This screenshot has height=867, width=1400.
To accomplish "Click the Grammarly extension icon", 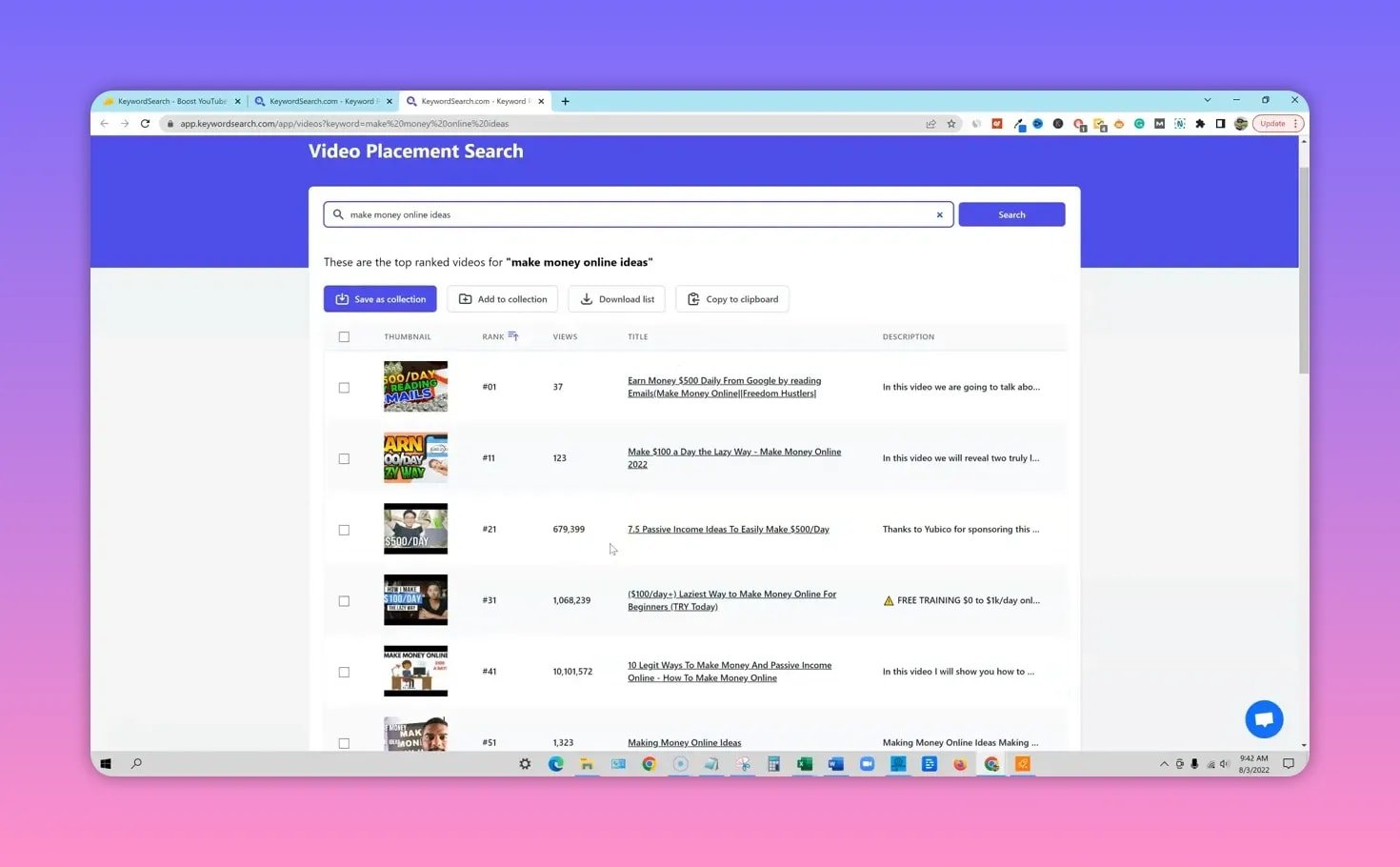I will pyautogui.click(x=1139, y=123).
